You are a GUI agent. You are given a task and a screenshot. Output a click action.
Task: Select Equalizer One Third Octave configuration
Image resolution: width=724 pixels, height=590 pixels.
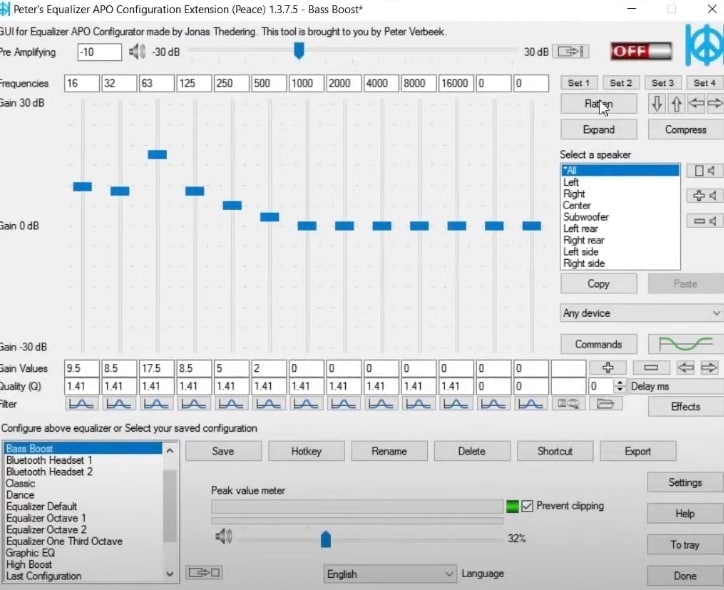pyautogui.click(x=64, y=541)
